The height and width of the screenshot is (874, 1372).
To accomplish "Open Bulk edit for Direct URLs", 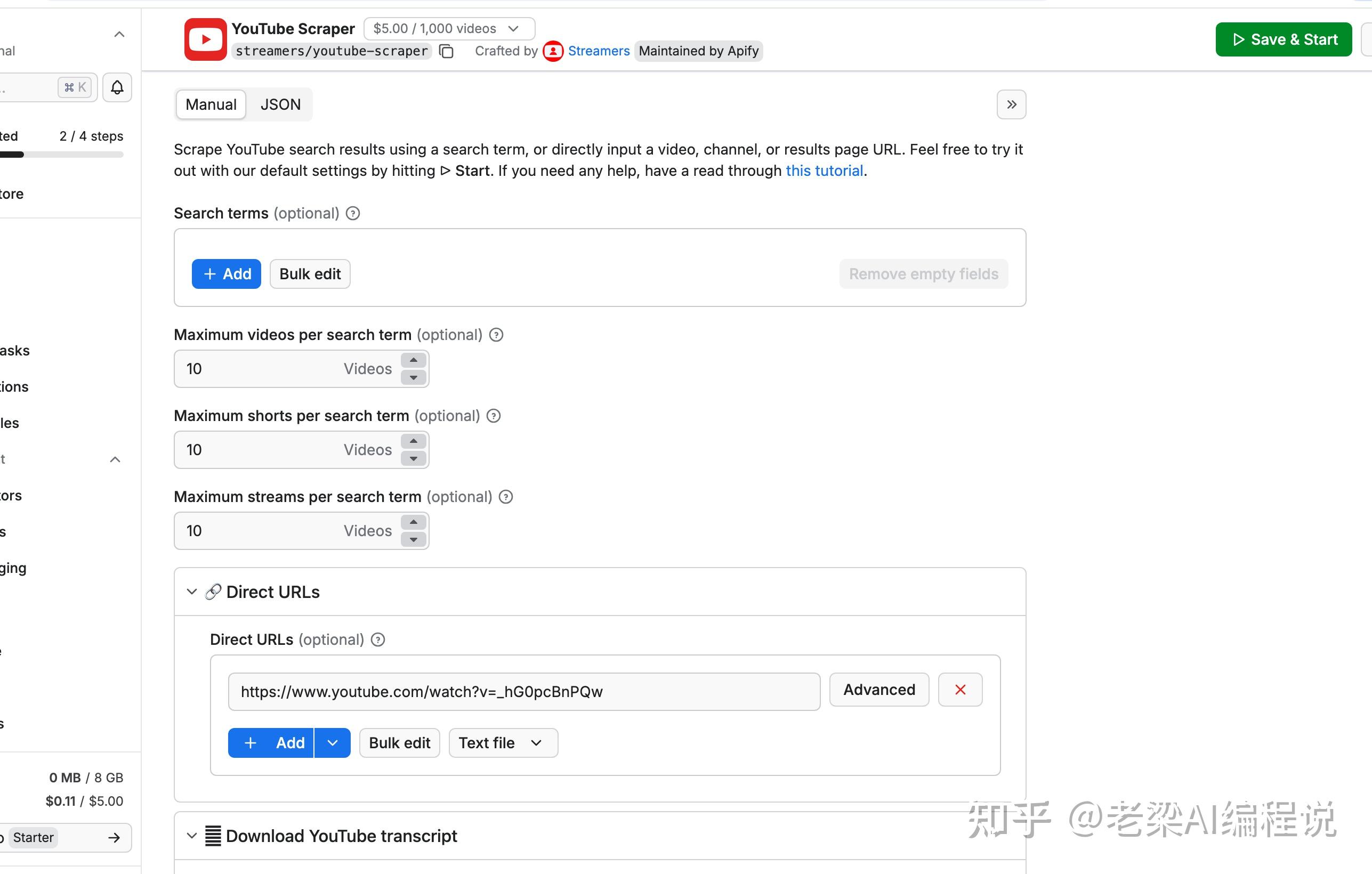I will coord(399,742).
